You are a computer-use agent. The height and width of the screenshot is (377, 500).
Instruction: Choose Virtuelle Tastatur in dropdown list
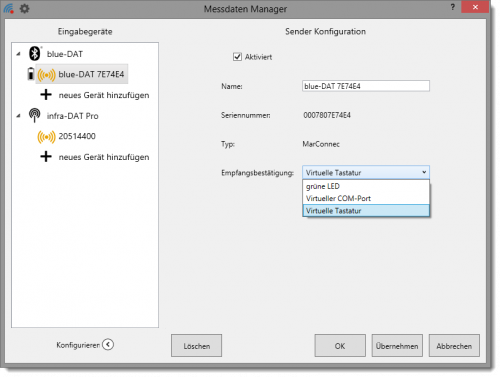coord(366,211)
